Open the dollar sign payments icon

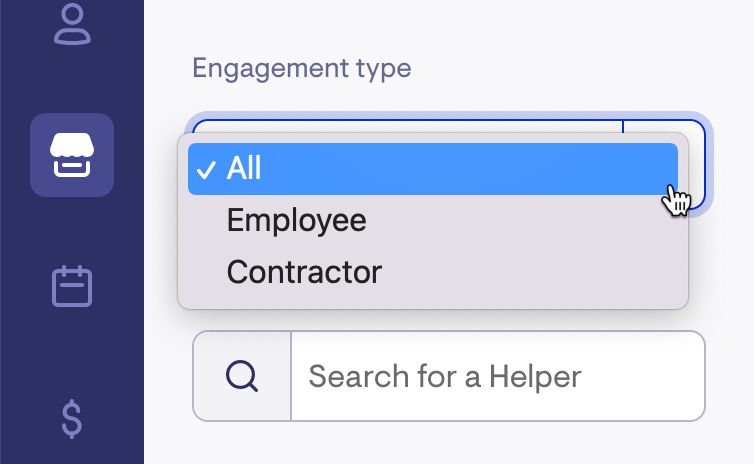point(72,419)
